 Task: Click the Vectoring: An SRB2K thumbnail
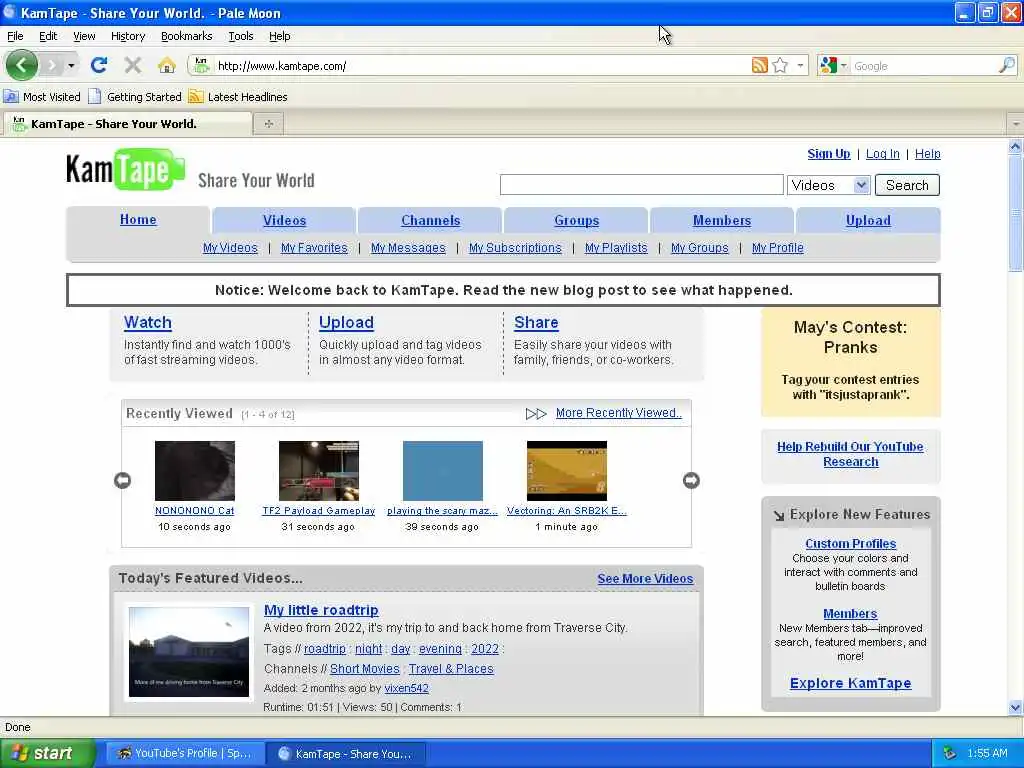click(x=567, y=471)
